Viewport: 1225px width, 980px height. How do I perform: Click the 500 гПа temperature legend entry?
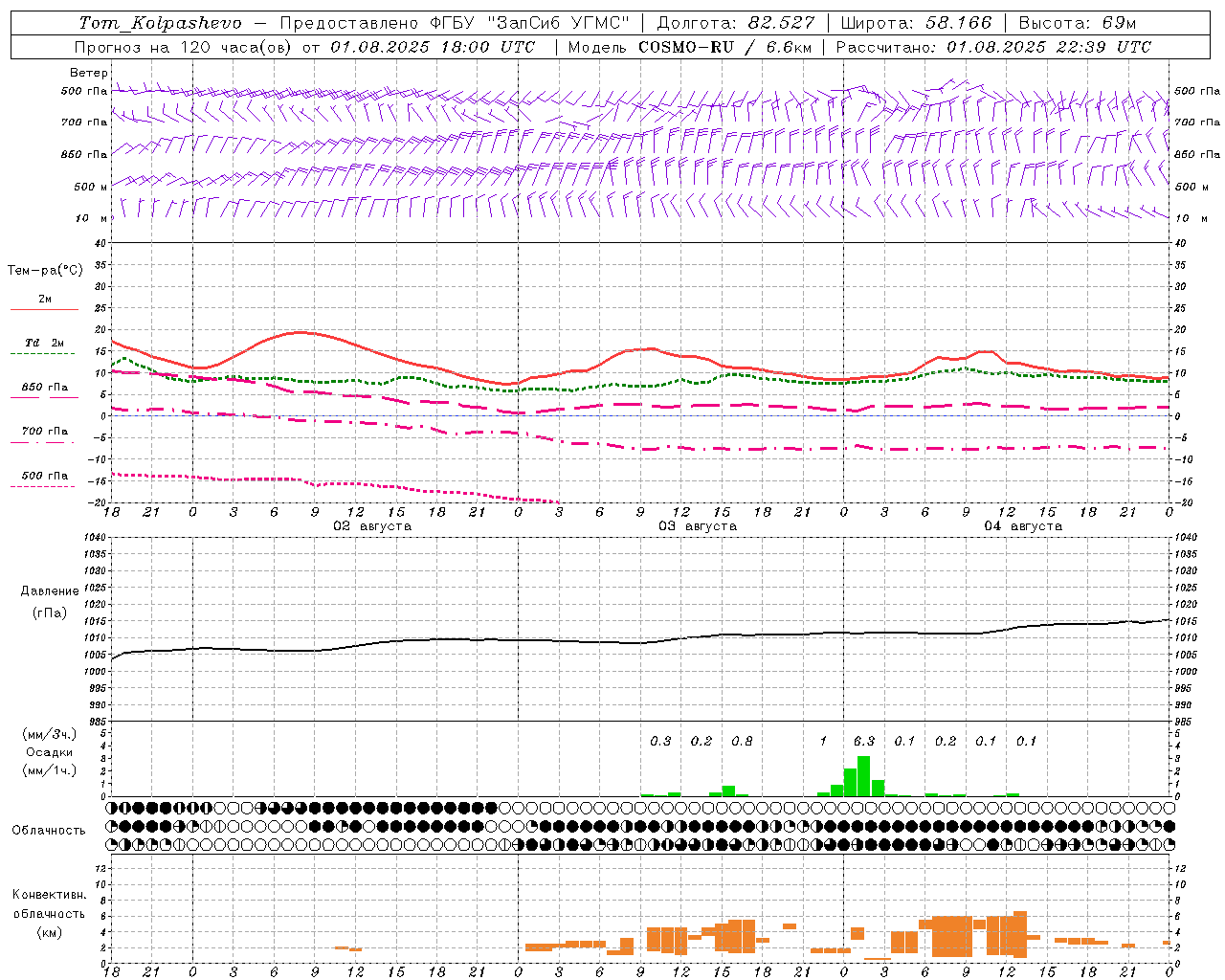click(45, 476)
